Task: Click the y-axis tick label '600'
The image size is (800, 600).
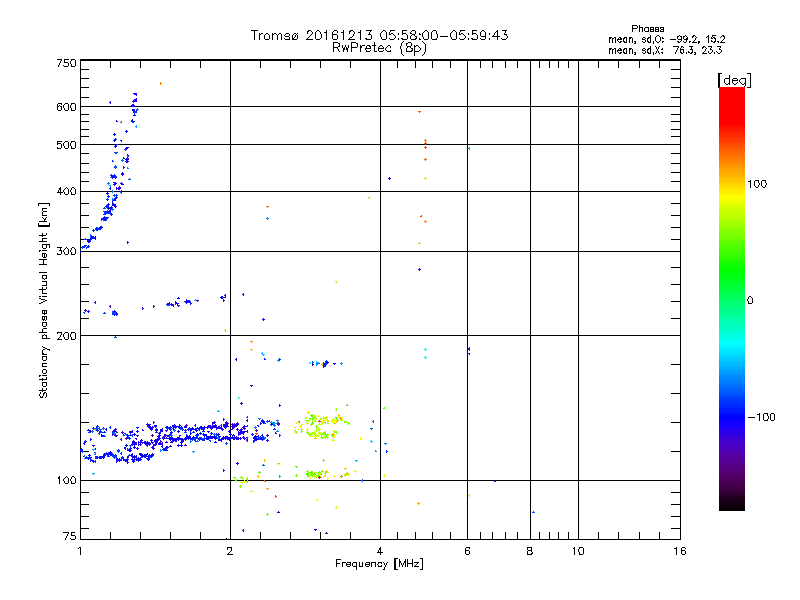Action: point(66,107)
